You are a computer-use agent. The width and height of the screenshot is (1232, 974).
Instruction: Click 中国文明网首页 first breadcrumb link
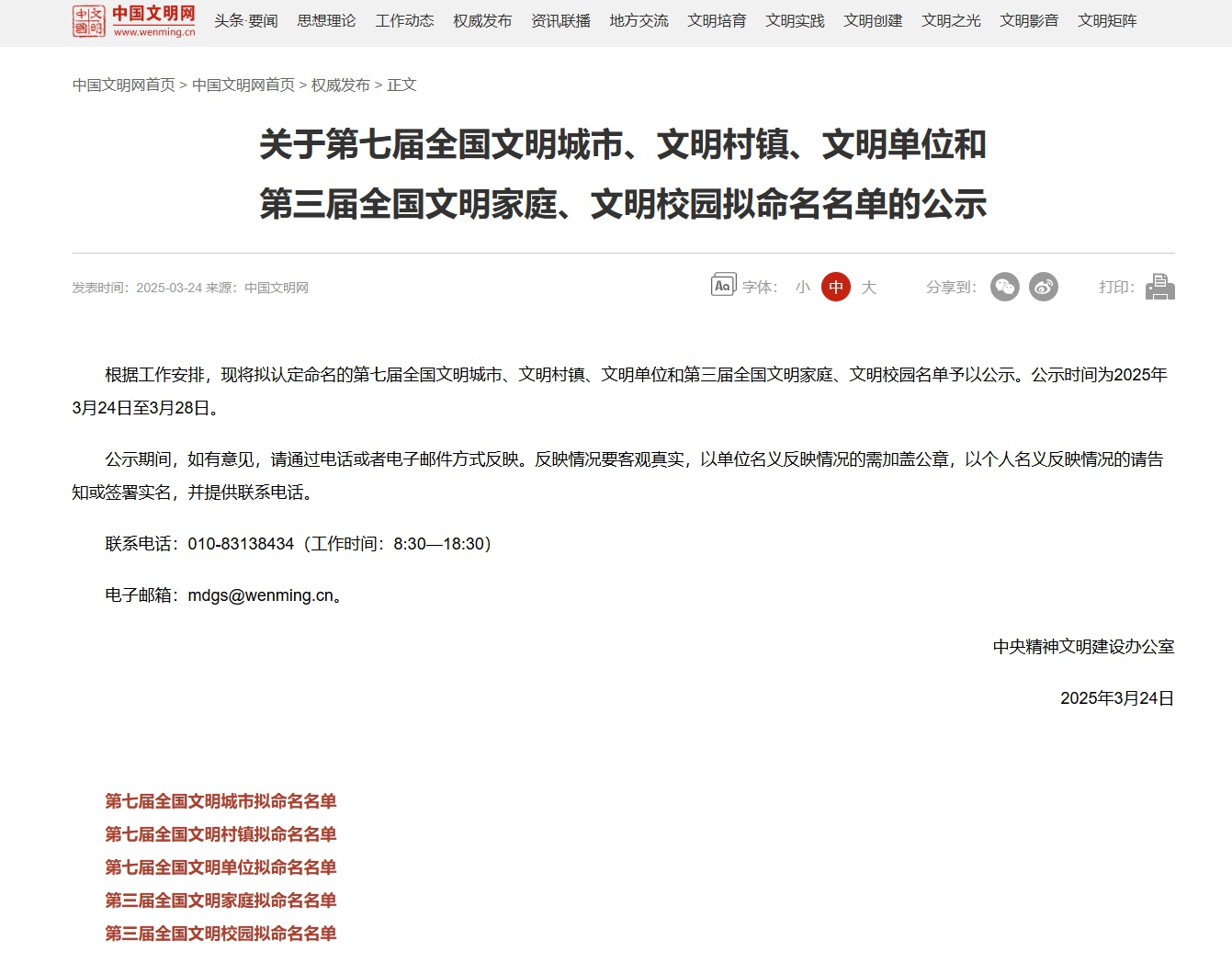coord(124,85)
